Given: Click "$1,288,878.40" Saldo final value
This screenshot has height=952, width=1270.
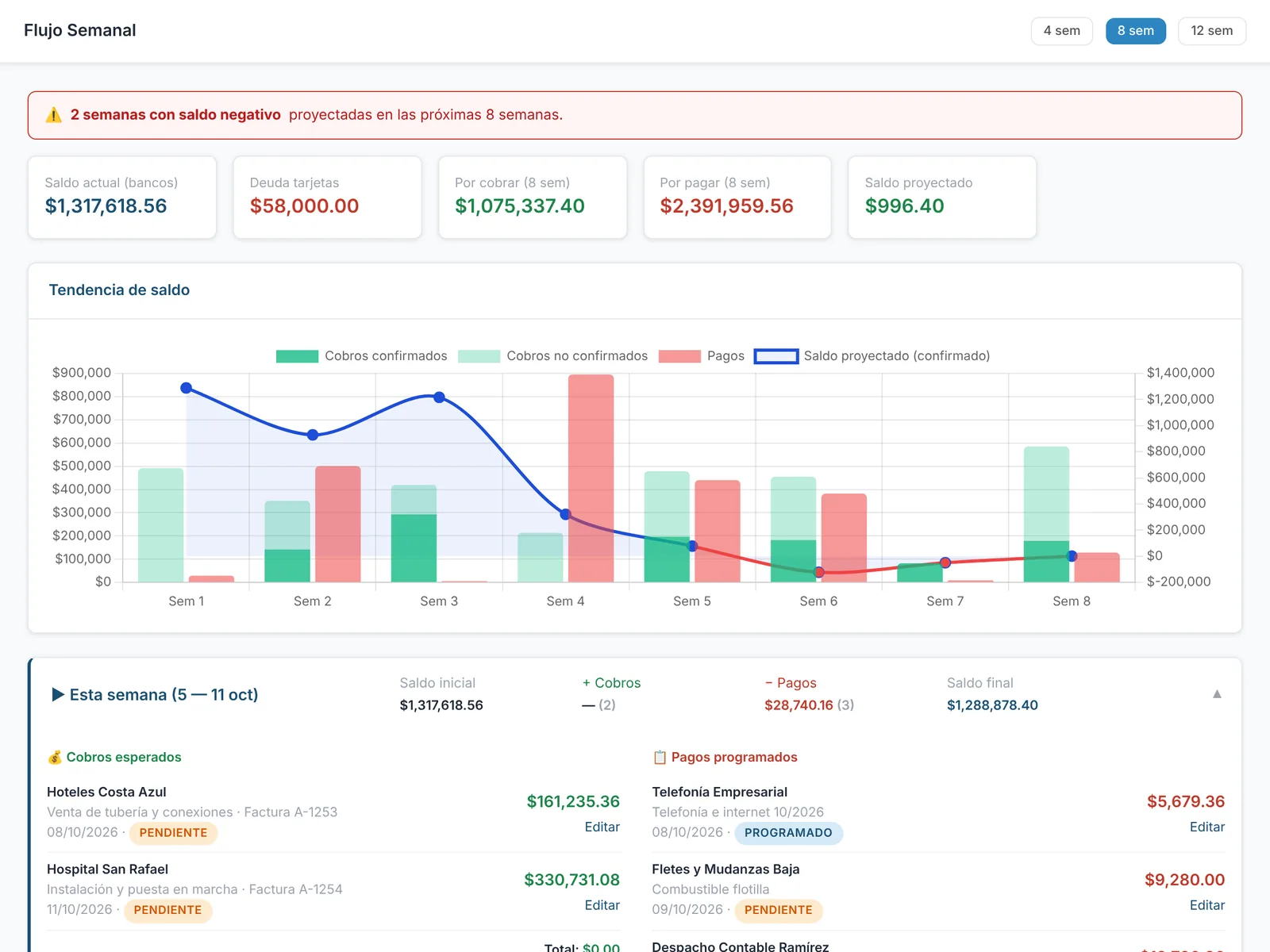Looking at the screenshot, I should pos(992,705).
